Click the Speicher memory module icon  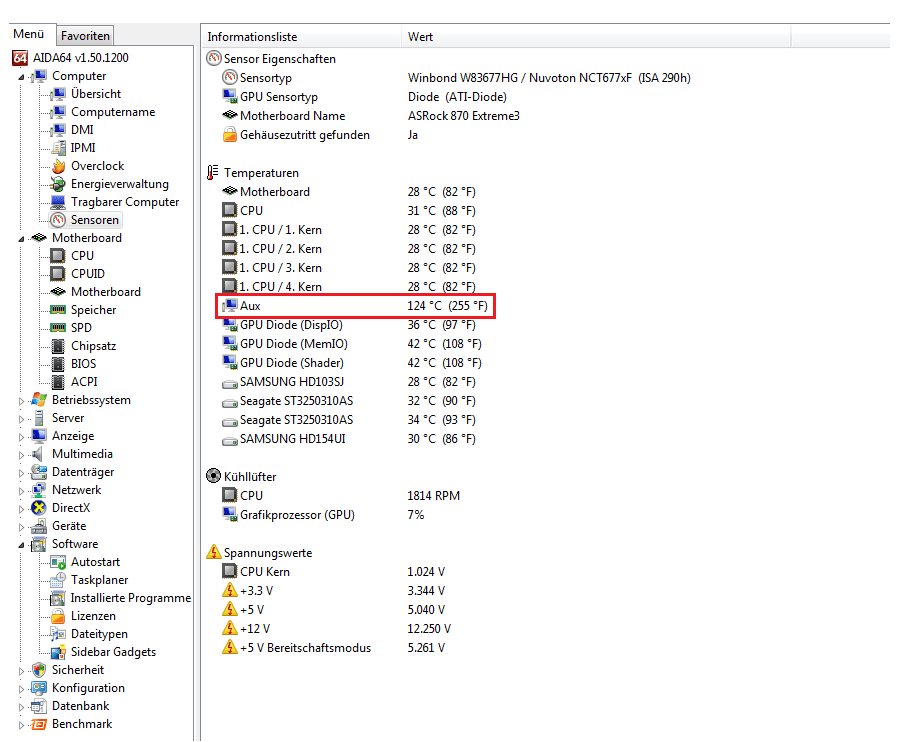coord(58,310)
